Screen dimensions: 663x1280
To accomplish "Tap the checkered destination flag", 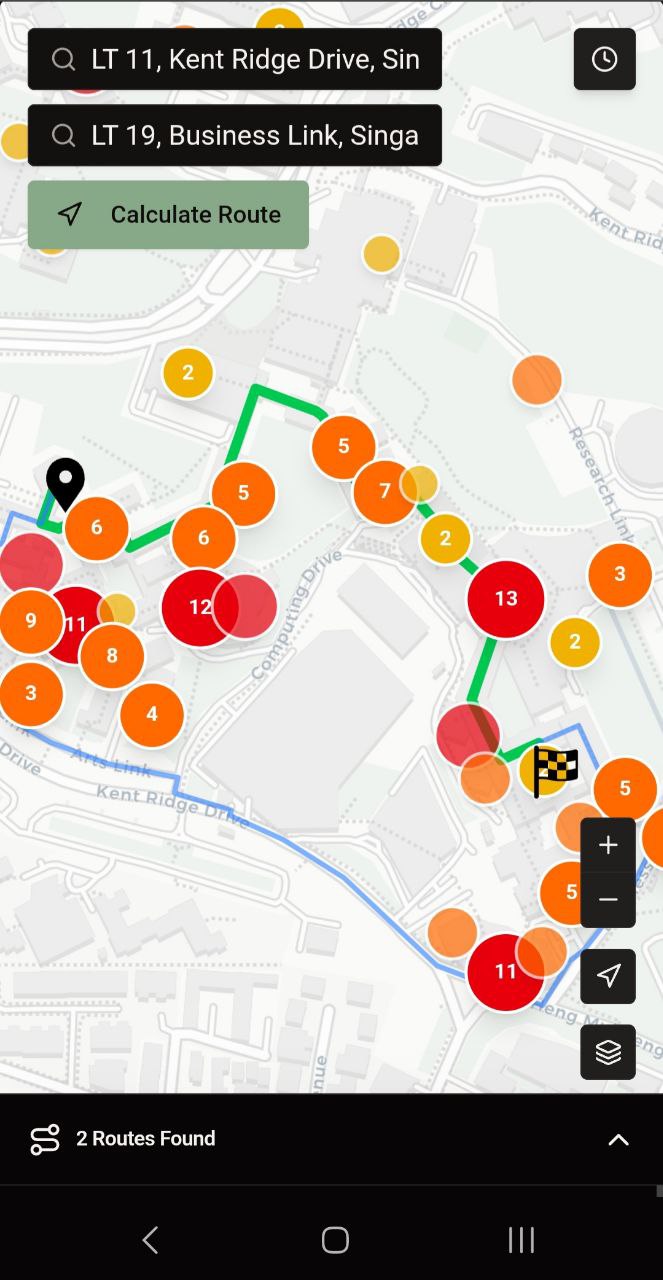I will (556, 771).
